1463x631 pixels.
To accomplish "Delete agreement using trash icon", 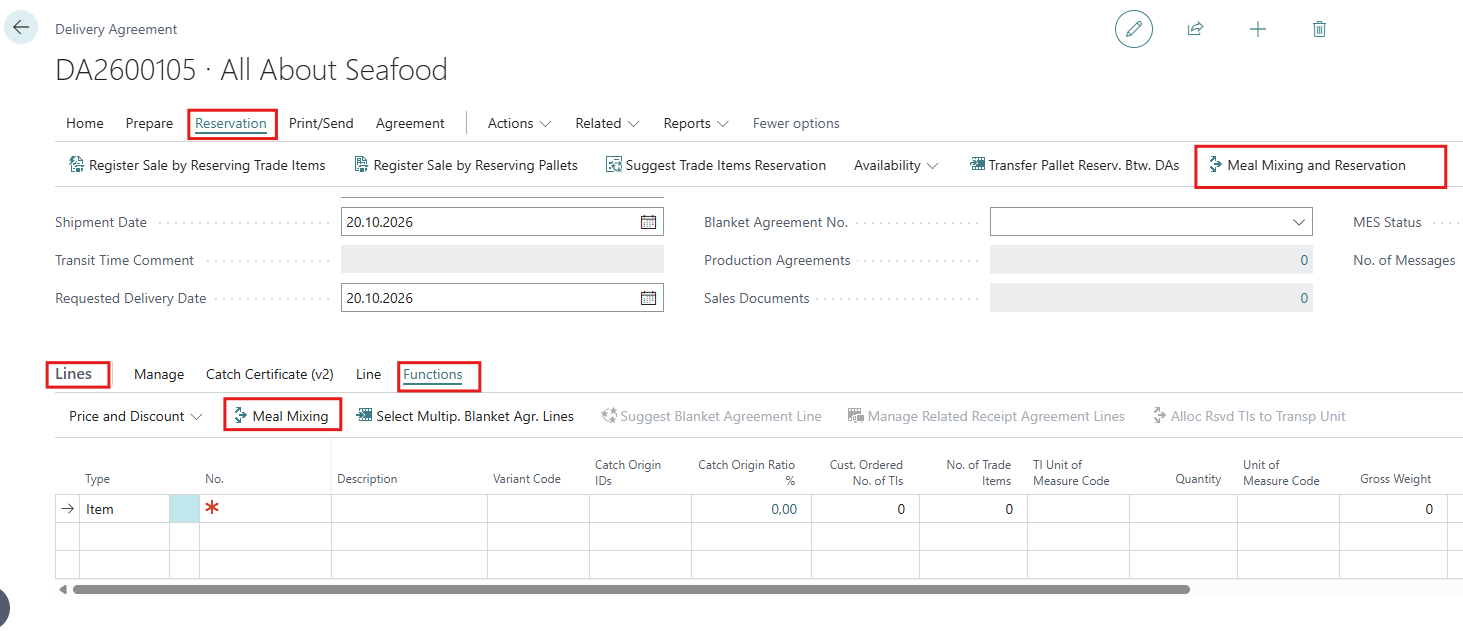I will point(1319,29).
